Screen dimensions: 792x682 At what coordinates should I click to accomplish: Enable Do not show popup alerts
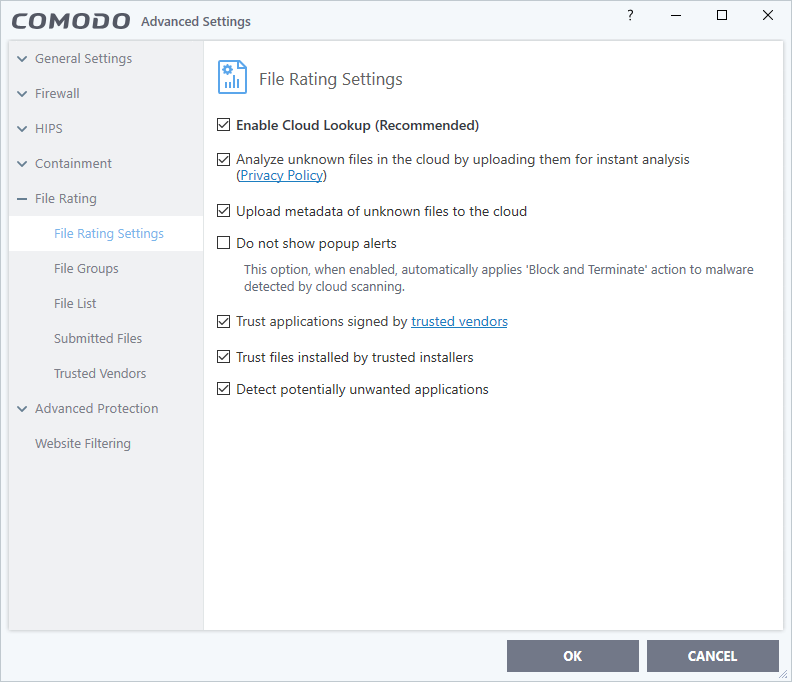pos(223,243)
